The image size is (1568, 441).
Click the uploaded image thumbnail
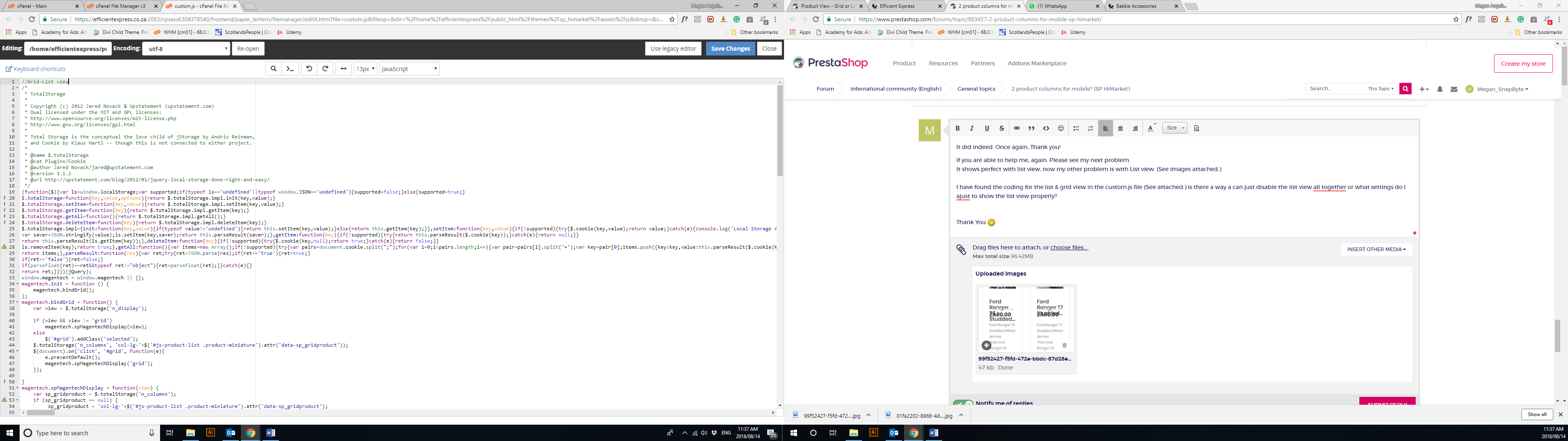coord(1025,319)
